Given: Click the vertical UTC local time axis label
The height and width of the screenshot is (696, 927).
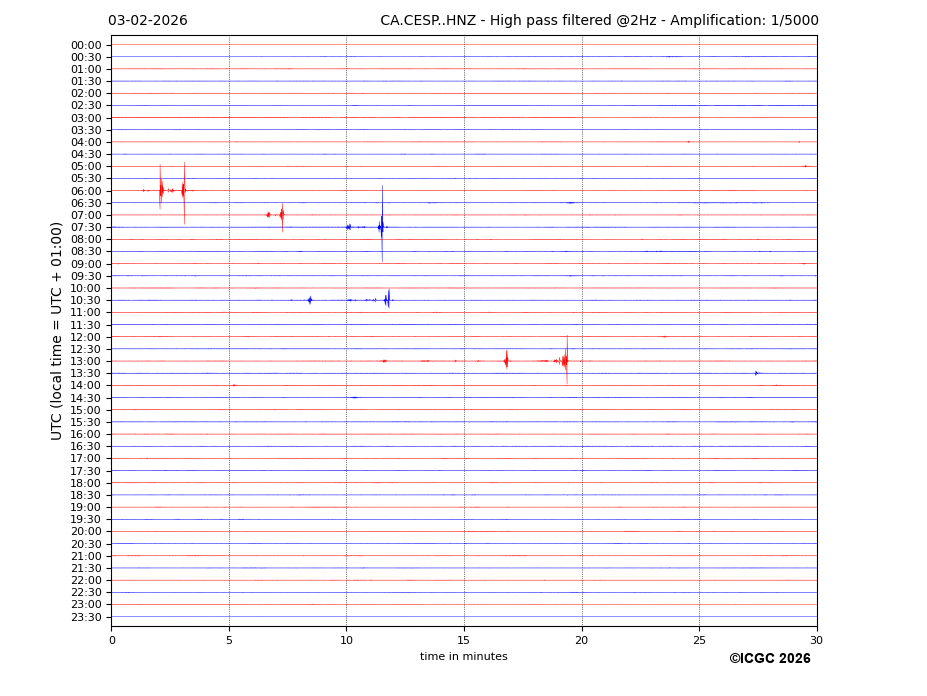Looking at the screenshot, I should point(57,330).
